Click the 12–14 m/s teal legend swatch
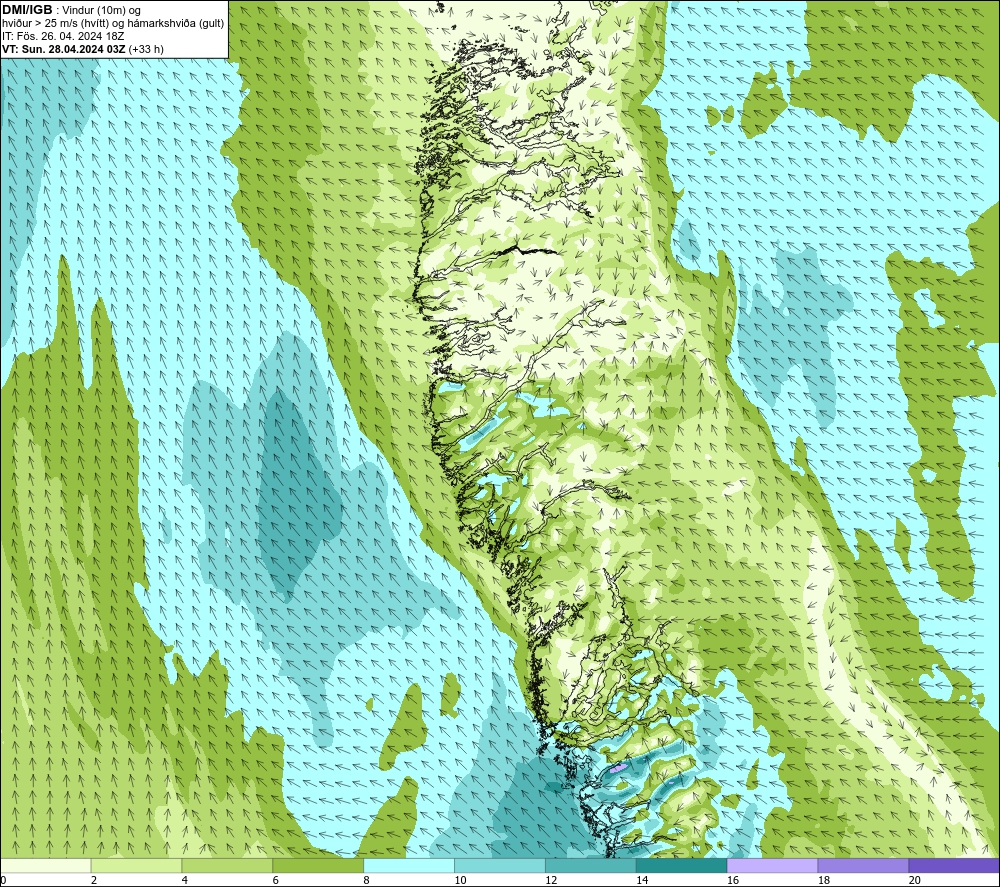This screenshot has height=887, width=1000. (591, 865)
